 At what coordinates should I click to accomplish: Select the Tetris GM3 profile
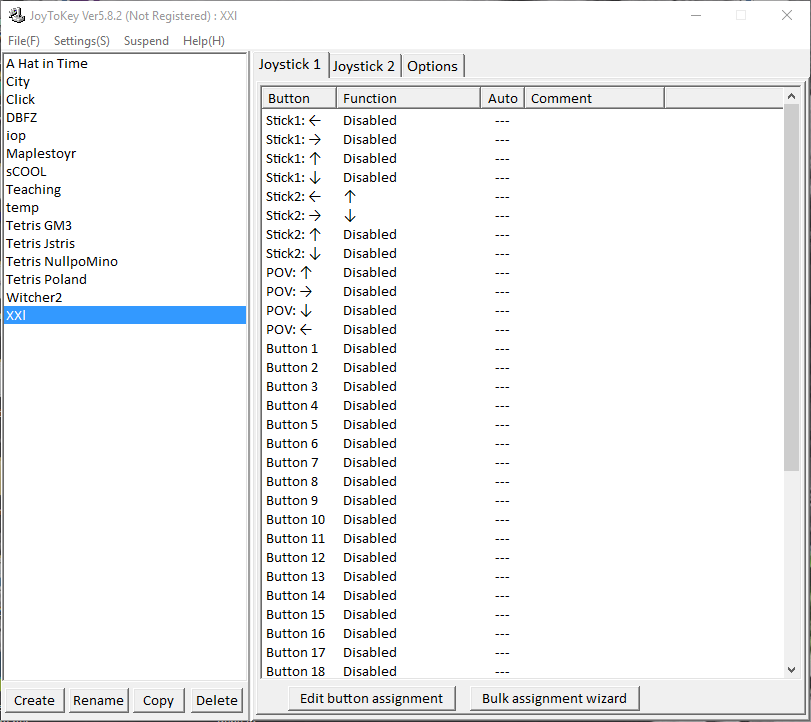pyautogui.click(x=125, y=225)
